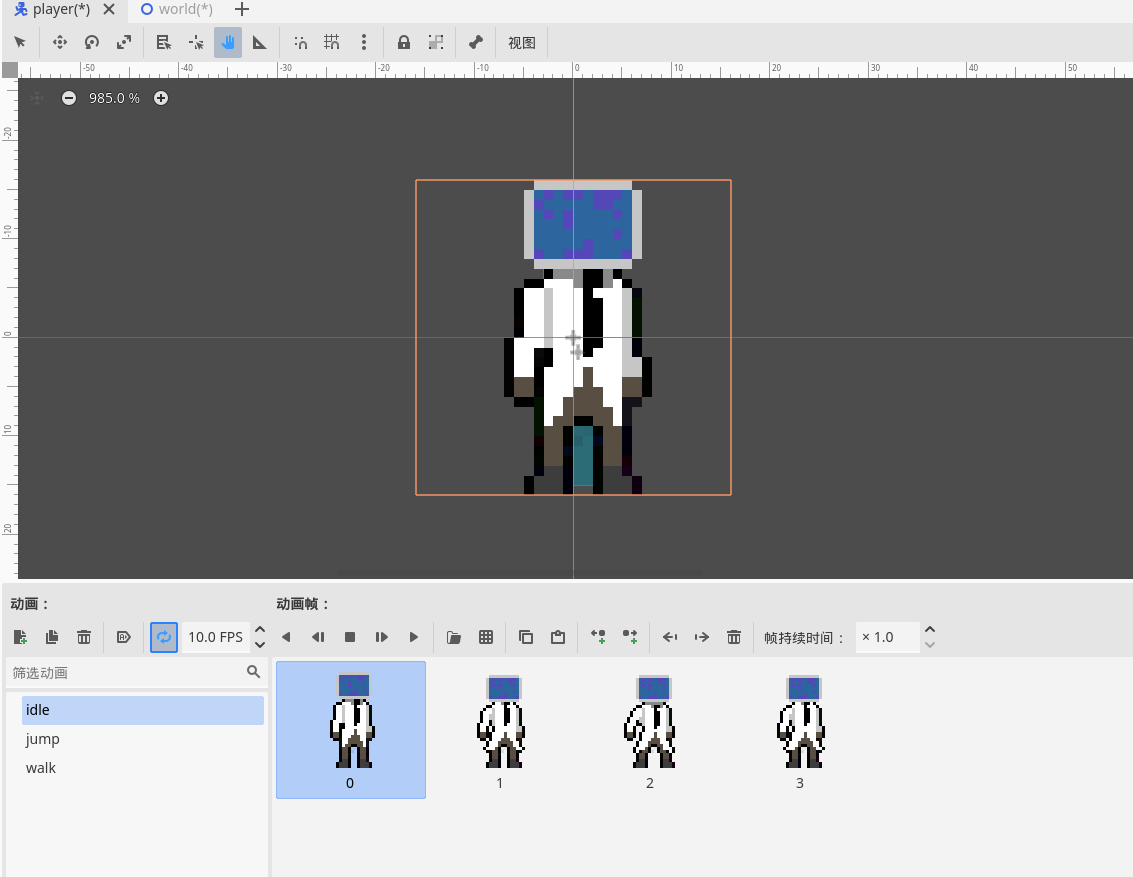This screenshot has width=1133, height=877.
Task: Reset zoom via the 985.0 % label
Action: pyautogui.click(x=114, y=98)
